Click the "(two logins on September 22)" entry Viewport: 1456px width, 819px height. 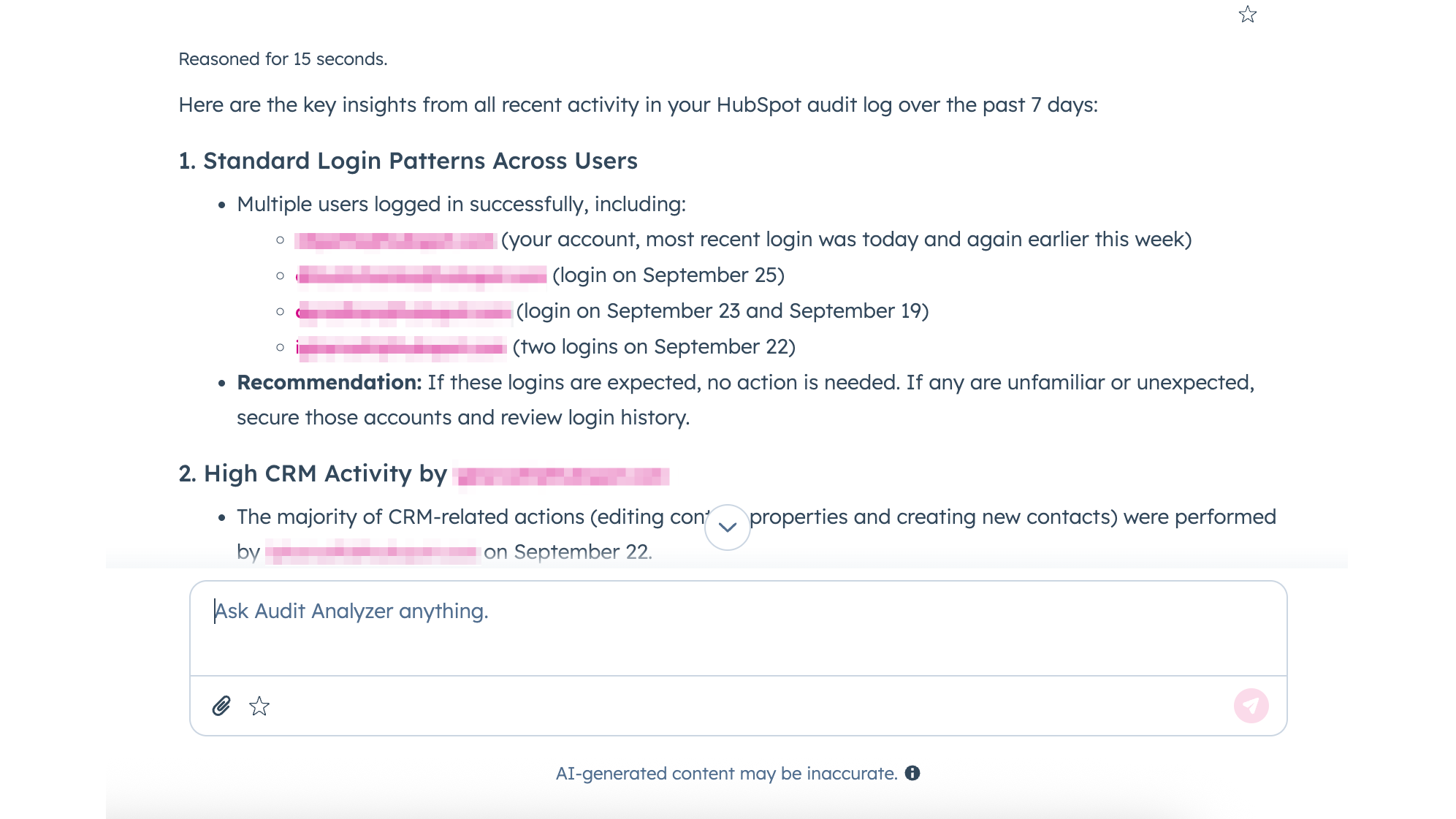point(654,346)
